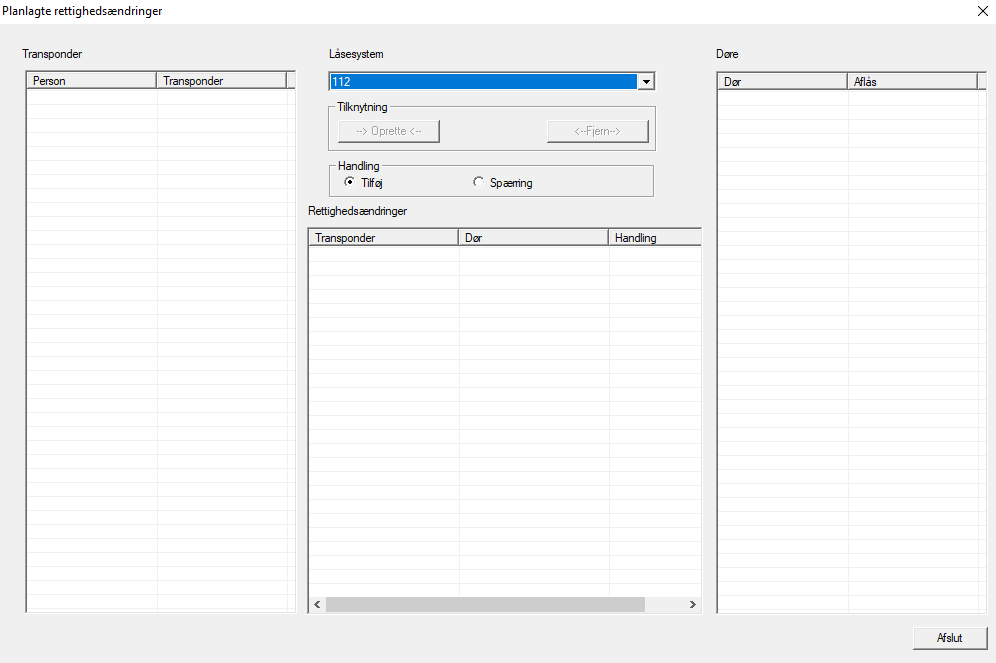The width and height of the screenshot is (996, 663).
Task: Close the Planlagte rettighedsændringer dialog
Action: [981, 11]
